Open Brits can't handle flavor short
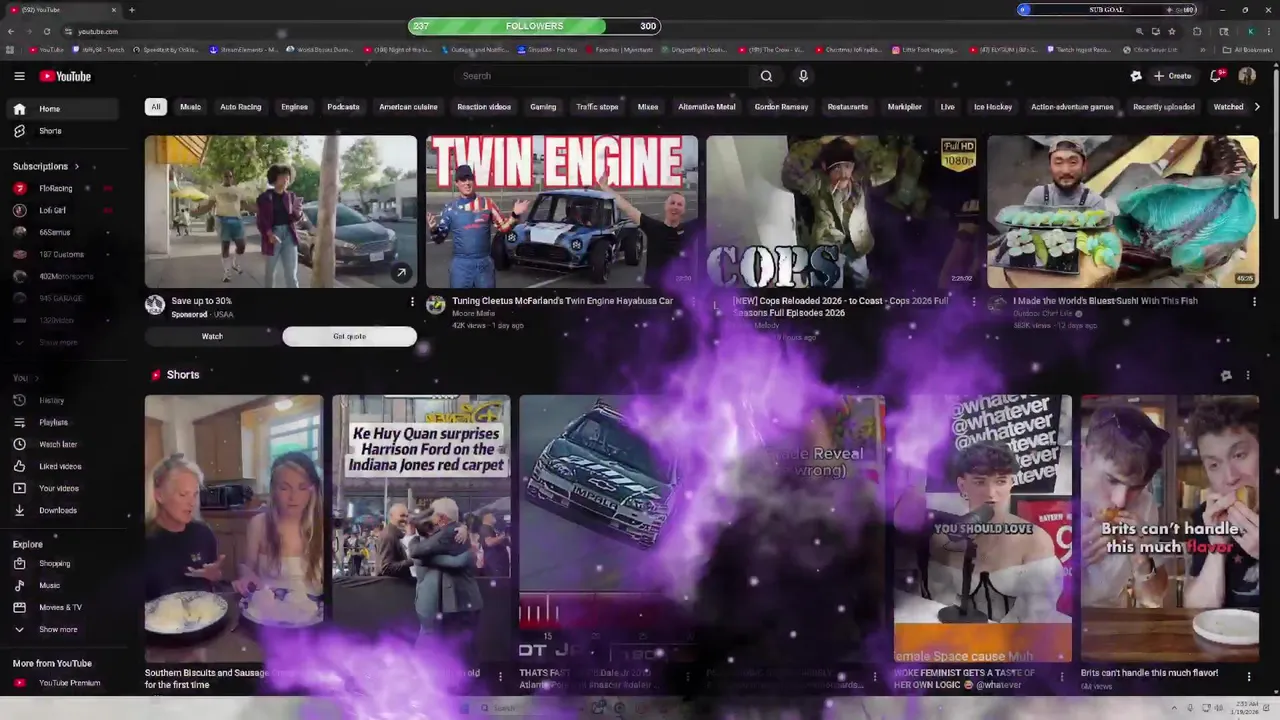Screen dimensions: 1280x720 pos(1170,528)
